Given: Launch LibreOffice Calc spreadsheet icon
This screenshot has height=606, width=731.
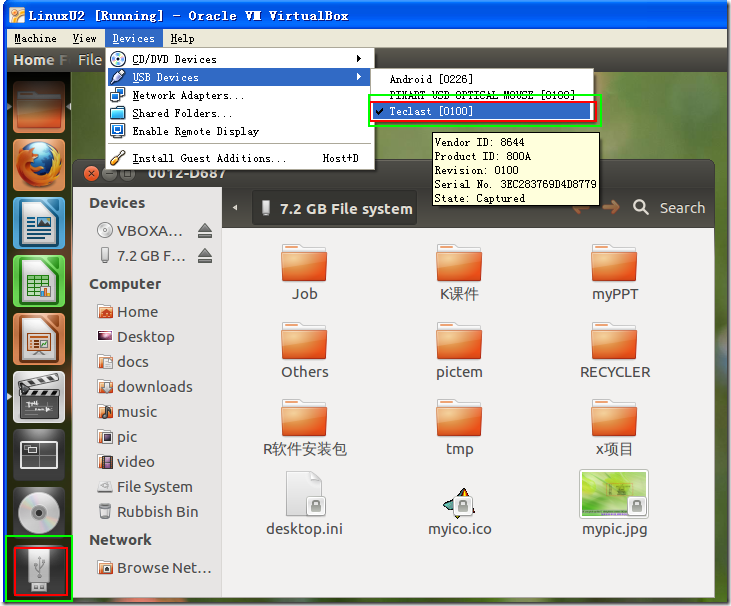Looking at the screenshot, I should tap(39, 281).
